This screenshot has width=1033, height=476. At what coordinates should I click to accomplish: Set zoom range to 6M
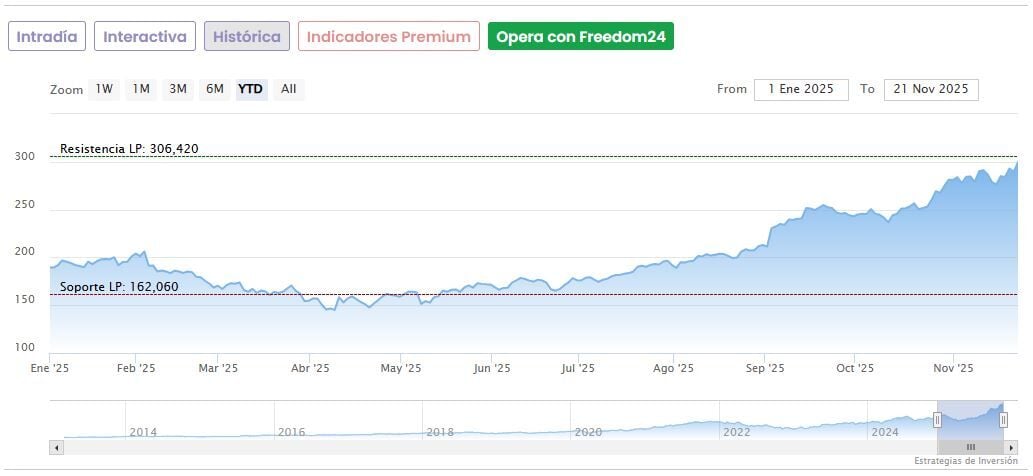point(215,89)
